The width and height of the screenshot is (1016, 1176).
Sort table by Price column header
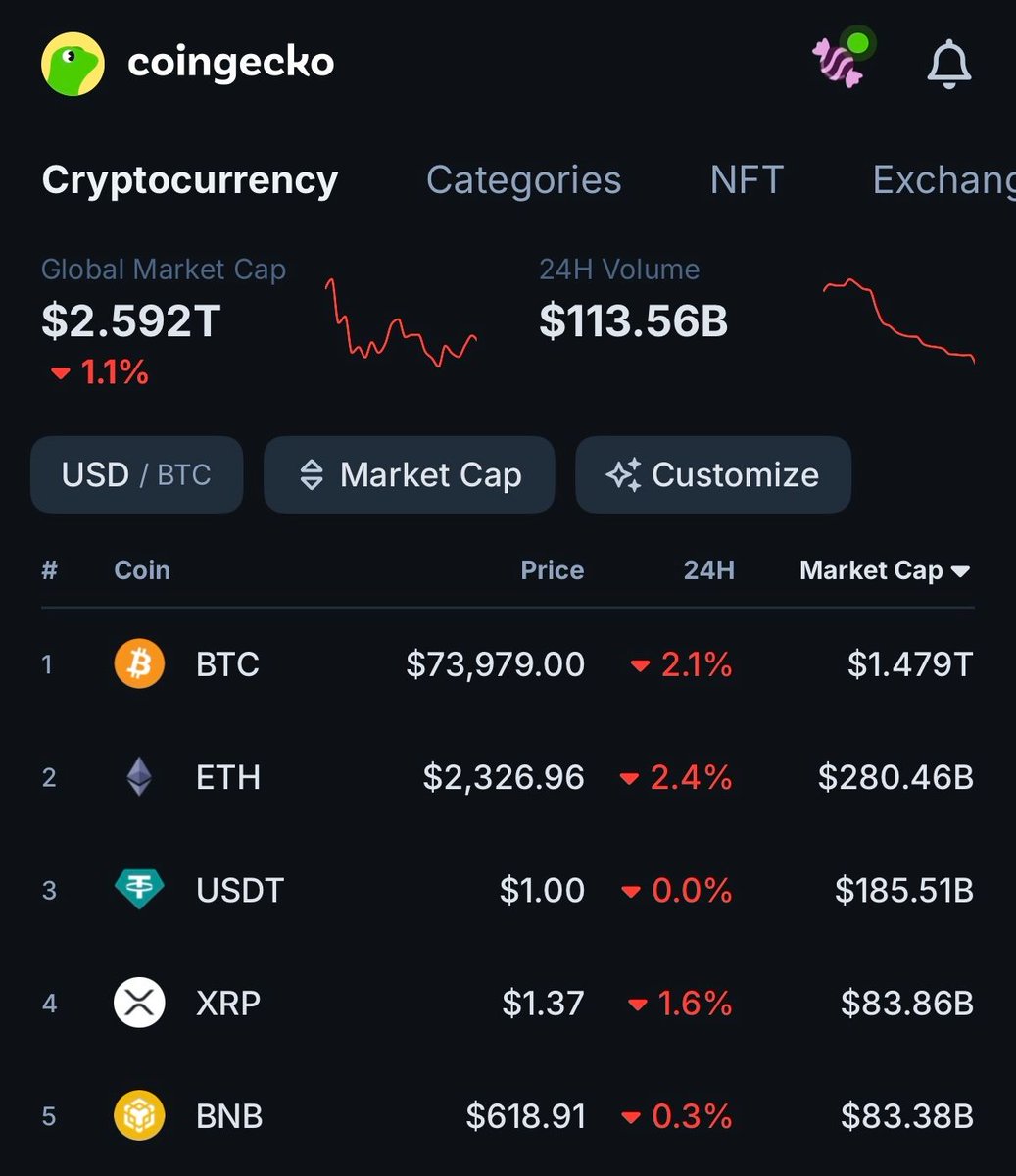click(552, 570)
